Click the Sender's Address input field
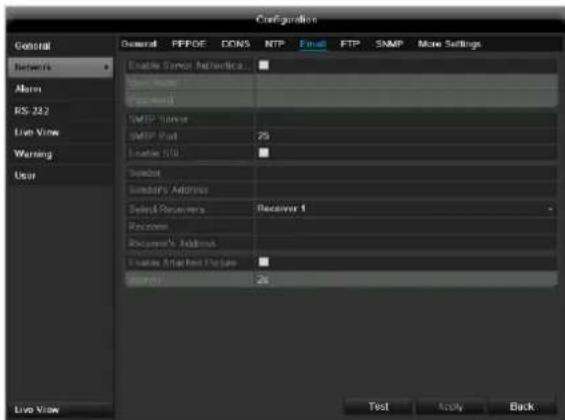565x420 pixels. coord(405,189)
